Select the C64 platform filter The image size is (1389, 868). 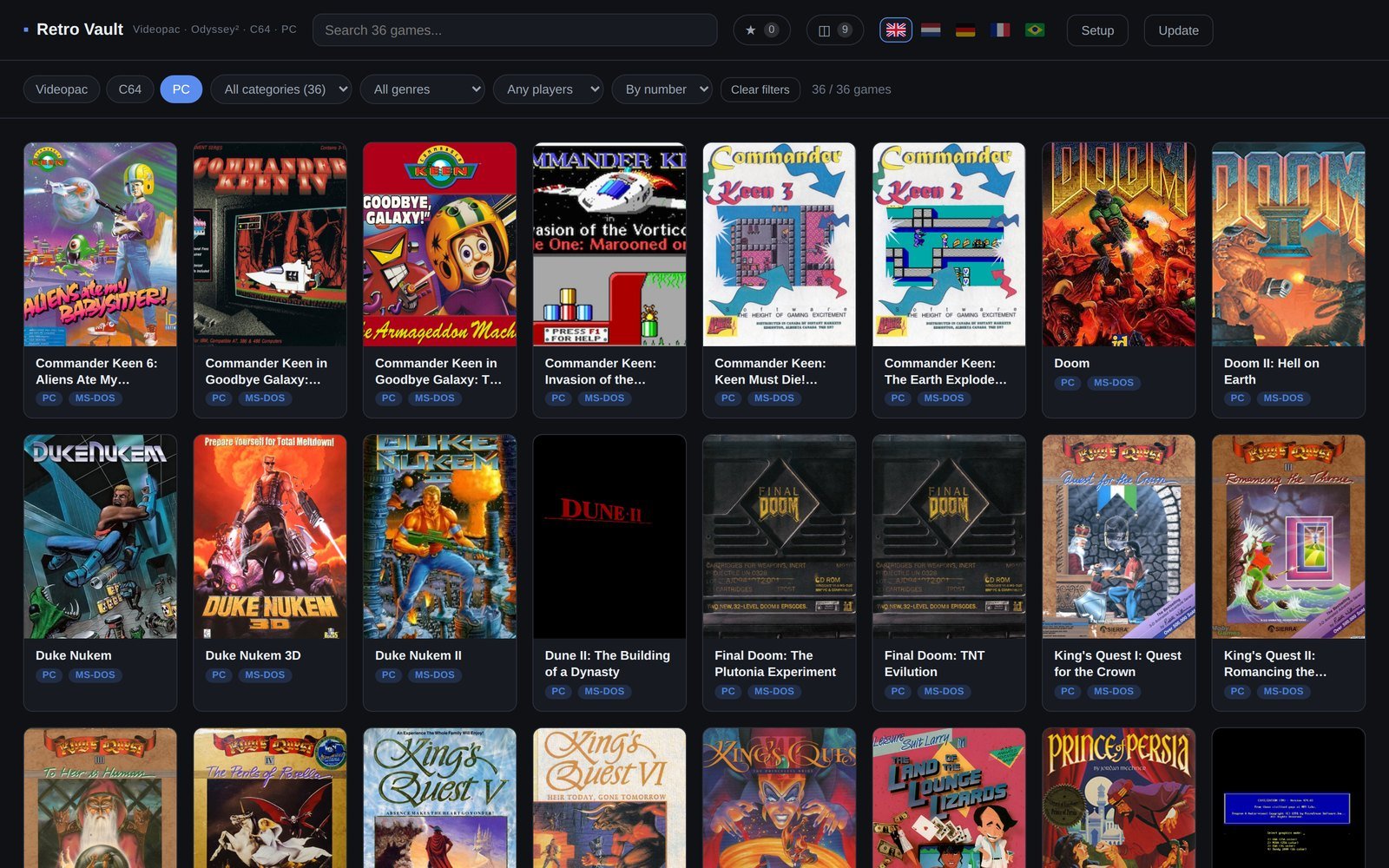pos(130,89)
